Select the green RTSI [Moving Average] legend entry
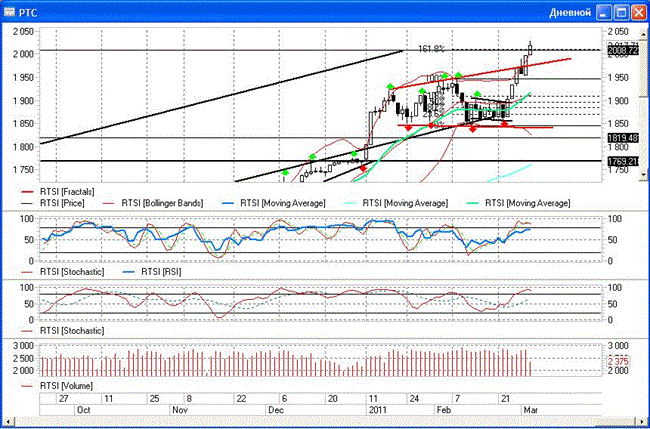This screenshot has height=429, width=650. click(519, 203)
